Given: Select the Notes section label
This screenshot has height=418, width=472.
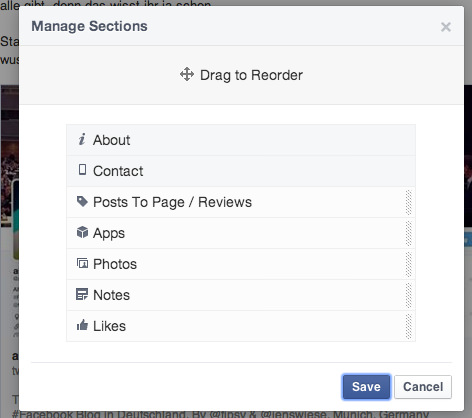Looking at the screenshot, I should [x=111, y=295].
